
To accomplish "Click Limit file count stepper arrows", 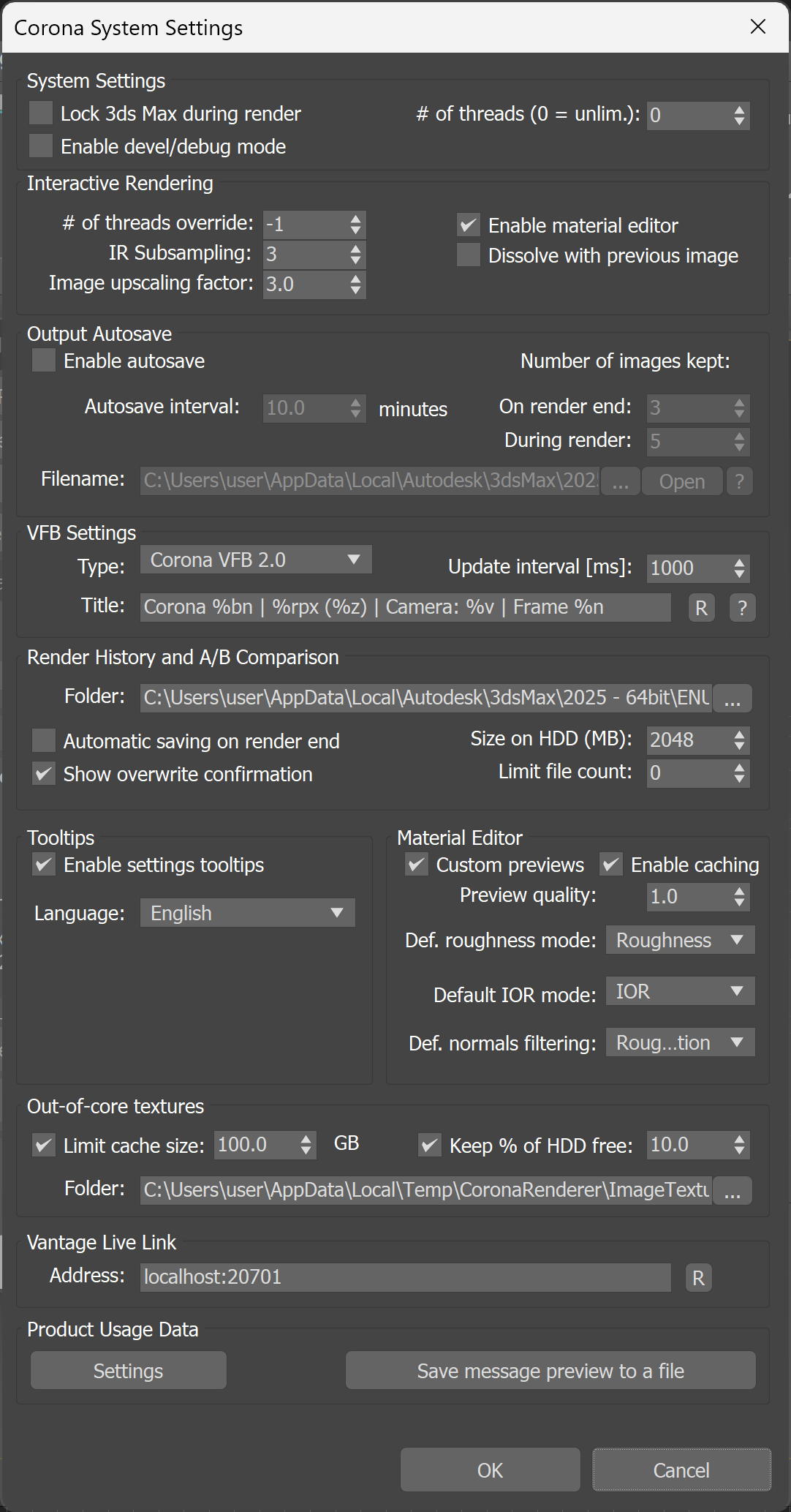I will [x=740, y=773].
